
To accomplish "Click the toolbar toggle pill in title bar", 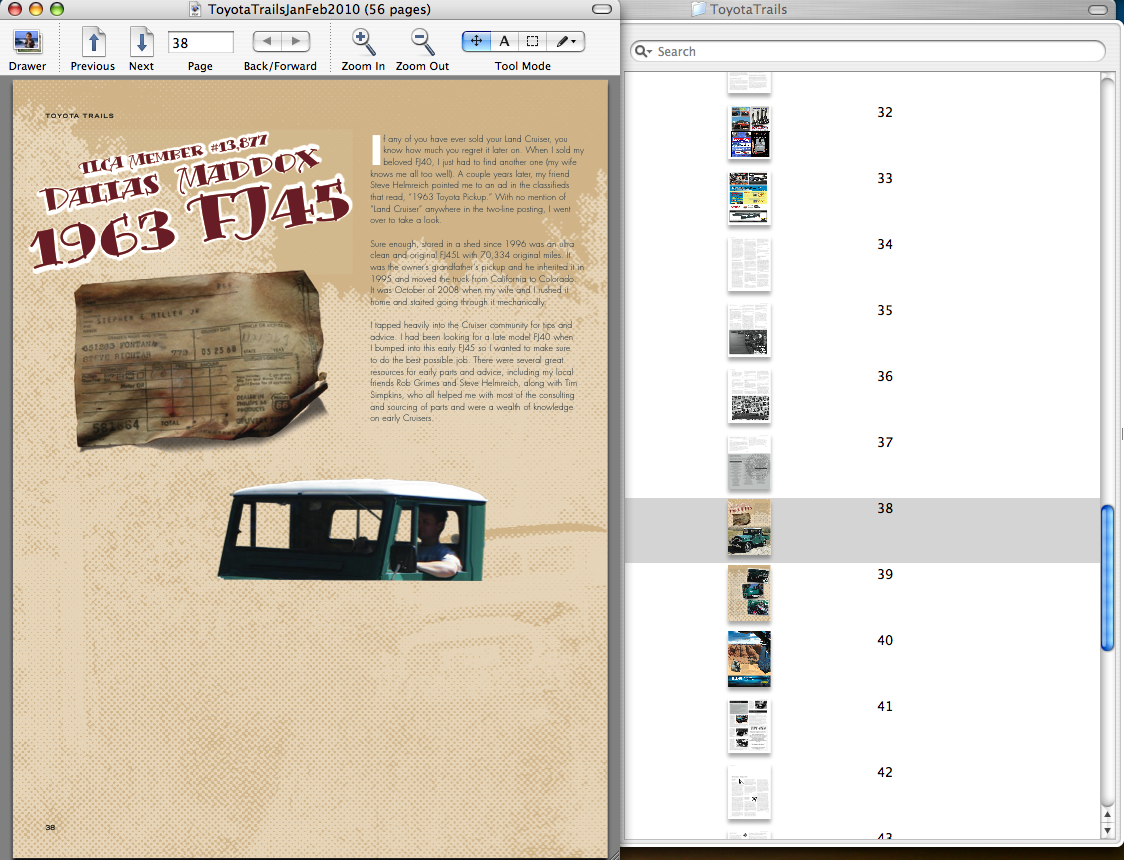I will 602,9.
